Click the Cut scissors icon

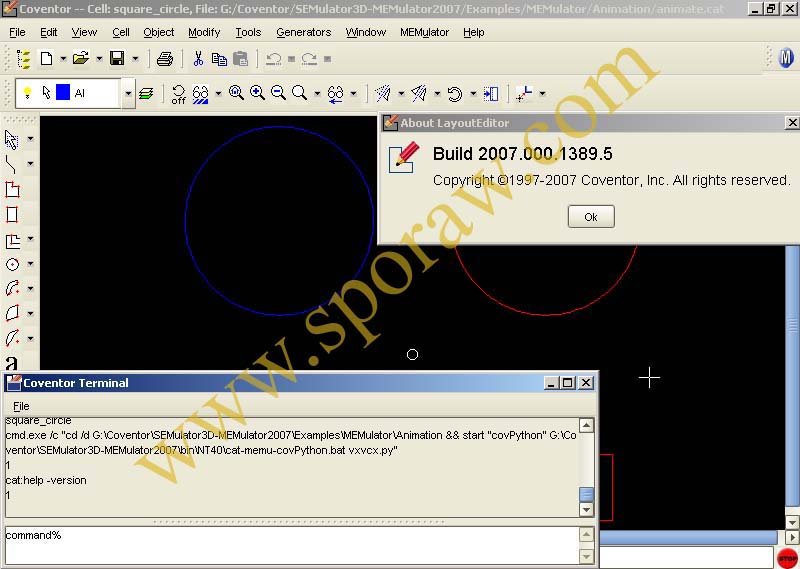click(x=198, y=59)
